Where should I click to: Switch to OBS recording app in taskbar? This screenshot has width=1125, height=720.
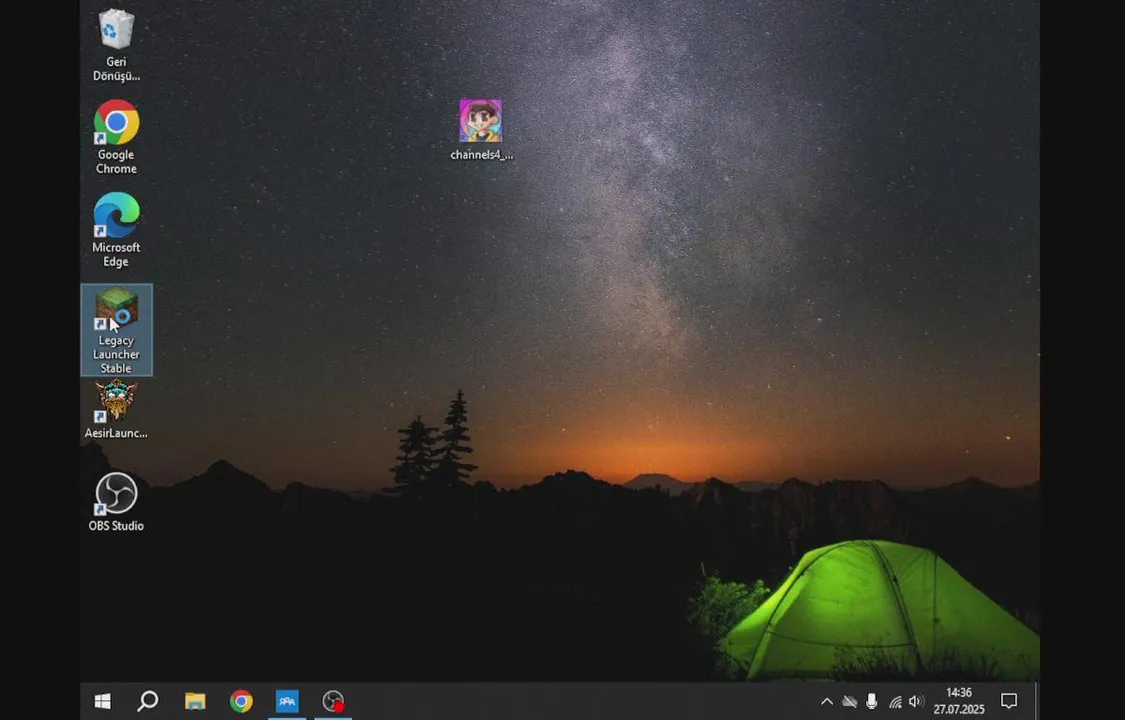333,701
